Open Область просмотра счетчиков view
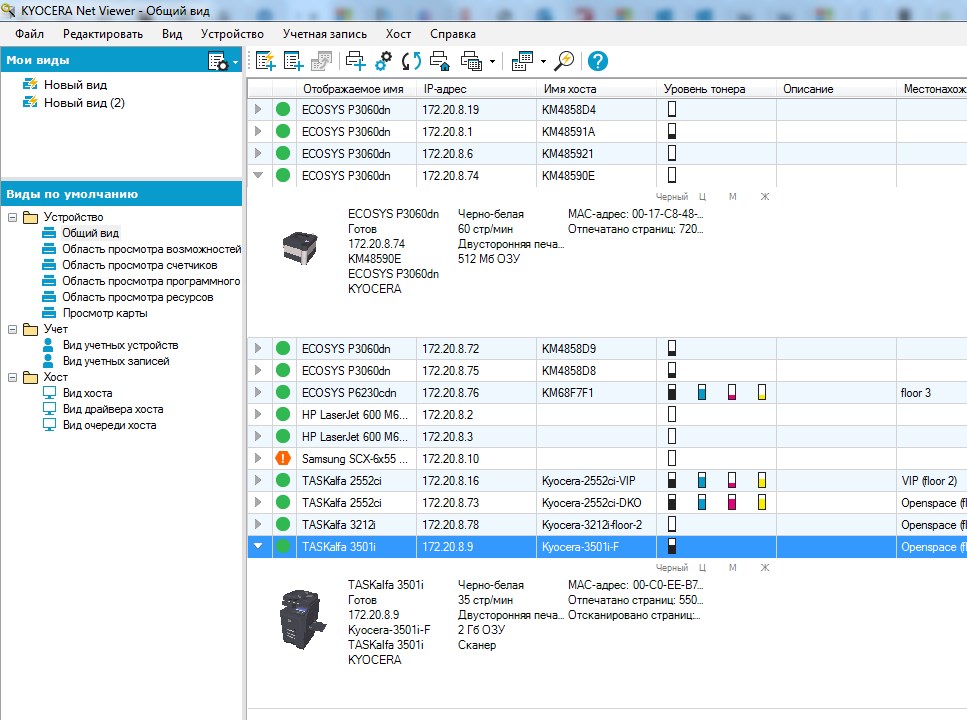Screen dimensions: 967x720 coord(139,265)
